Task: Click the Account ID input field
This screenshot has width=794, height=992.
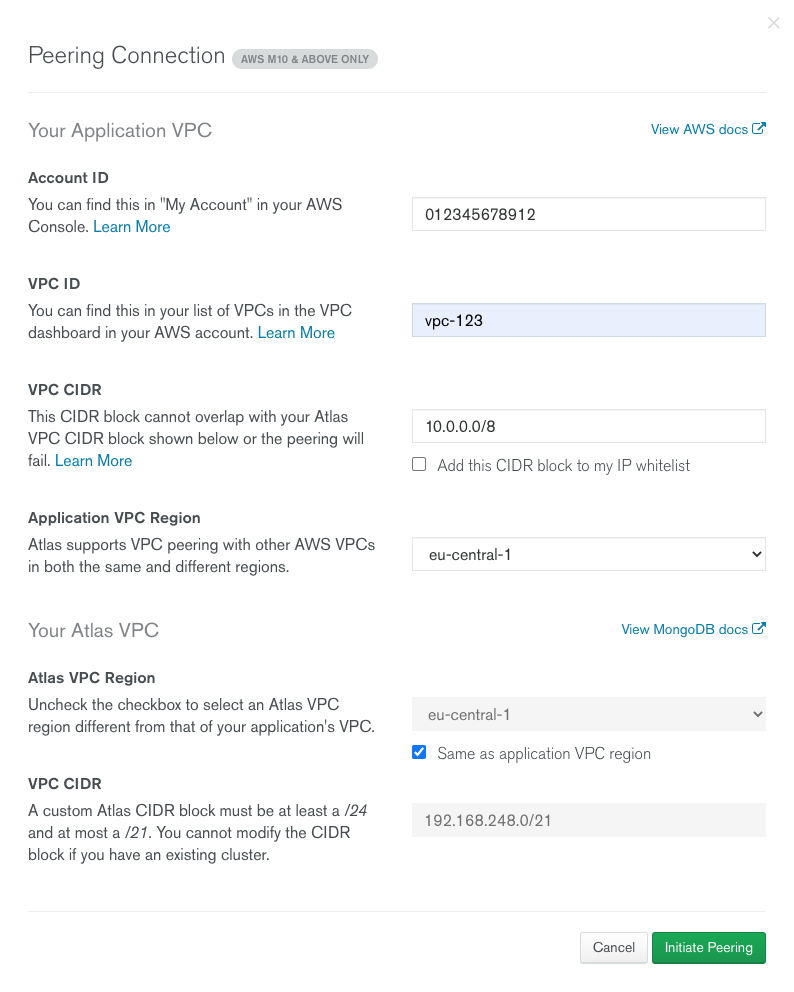Action: [588, 214]
